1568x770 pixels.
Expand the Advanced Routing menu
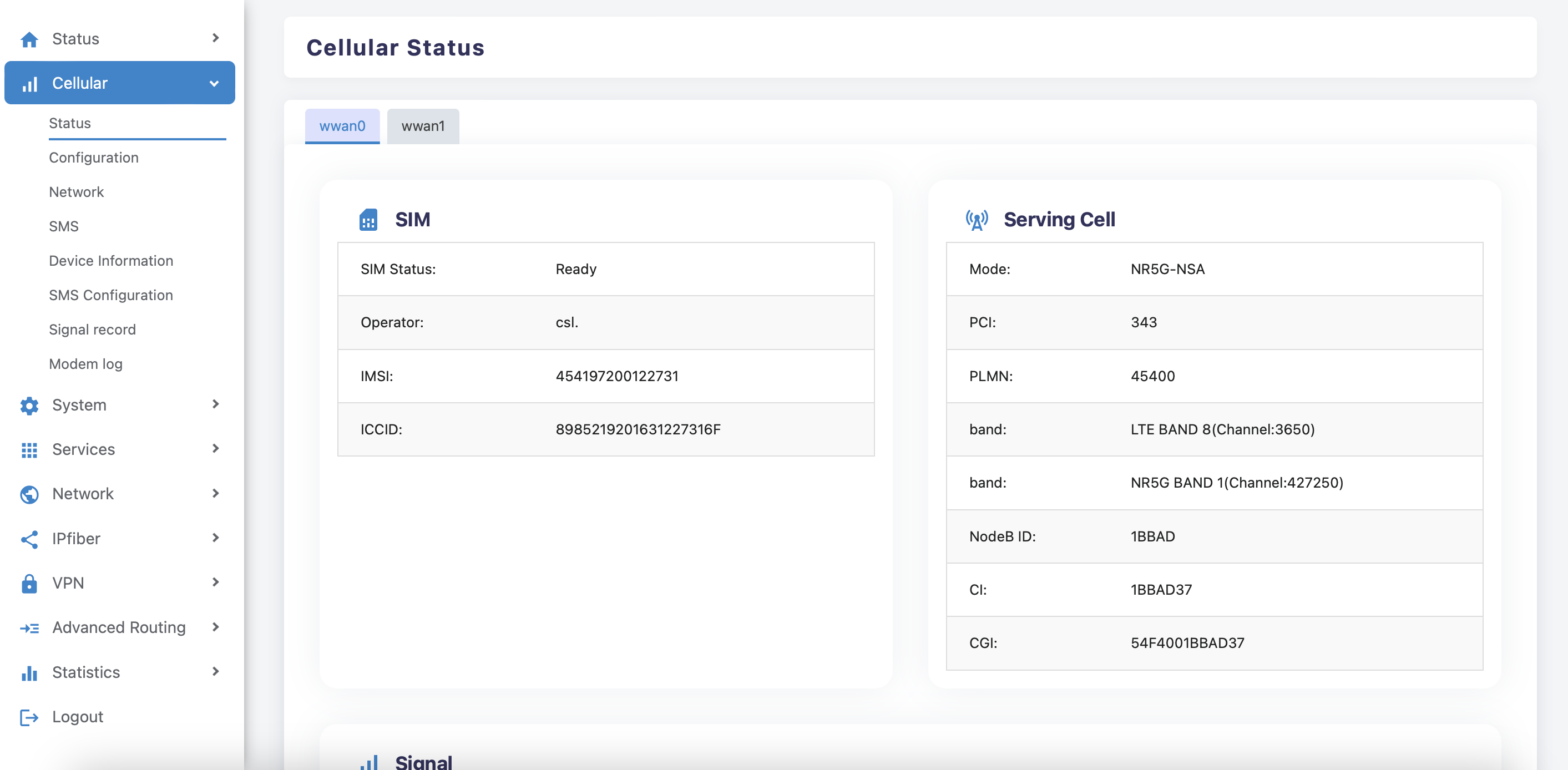coord(120,627)
